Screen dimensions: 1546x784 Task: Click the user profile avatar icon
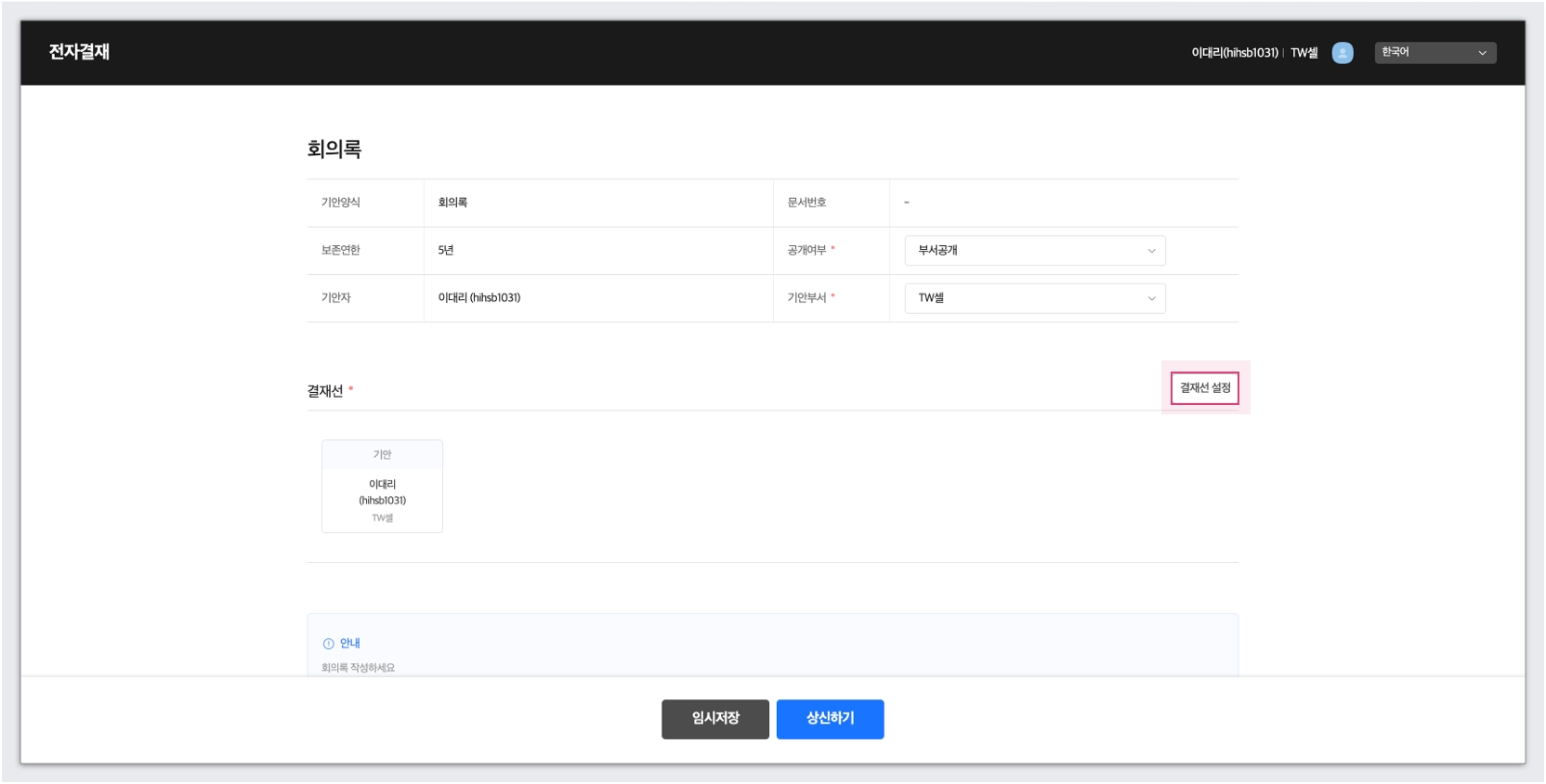tap(1342, 53)
